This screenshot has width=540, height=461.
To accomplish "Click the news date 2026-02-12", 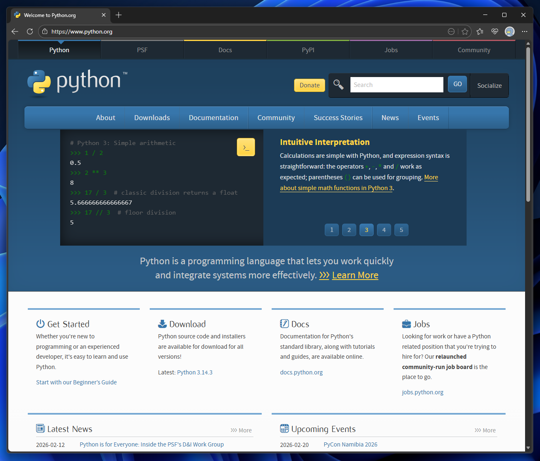I will [x=50, y=445].
